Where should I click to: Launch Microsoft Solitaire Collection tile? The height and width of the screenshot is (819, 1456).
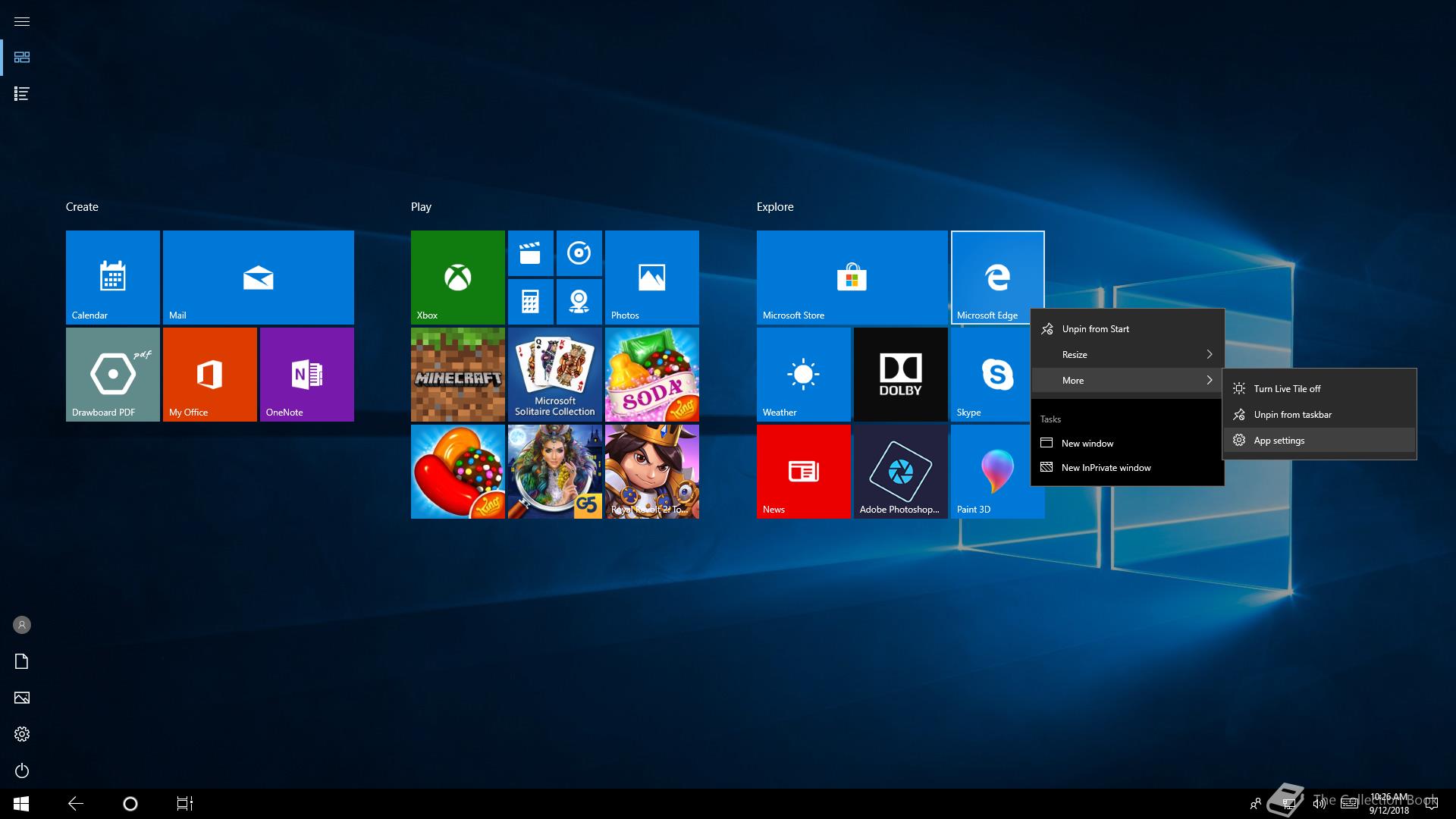pos(555,375)
